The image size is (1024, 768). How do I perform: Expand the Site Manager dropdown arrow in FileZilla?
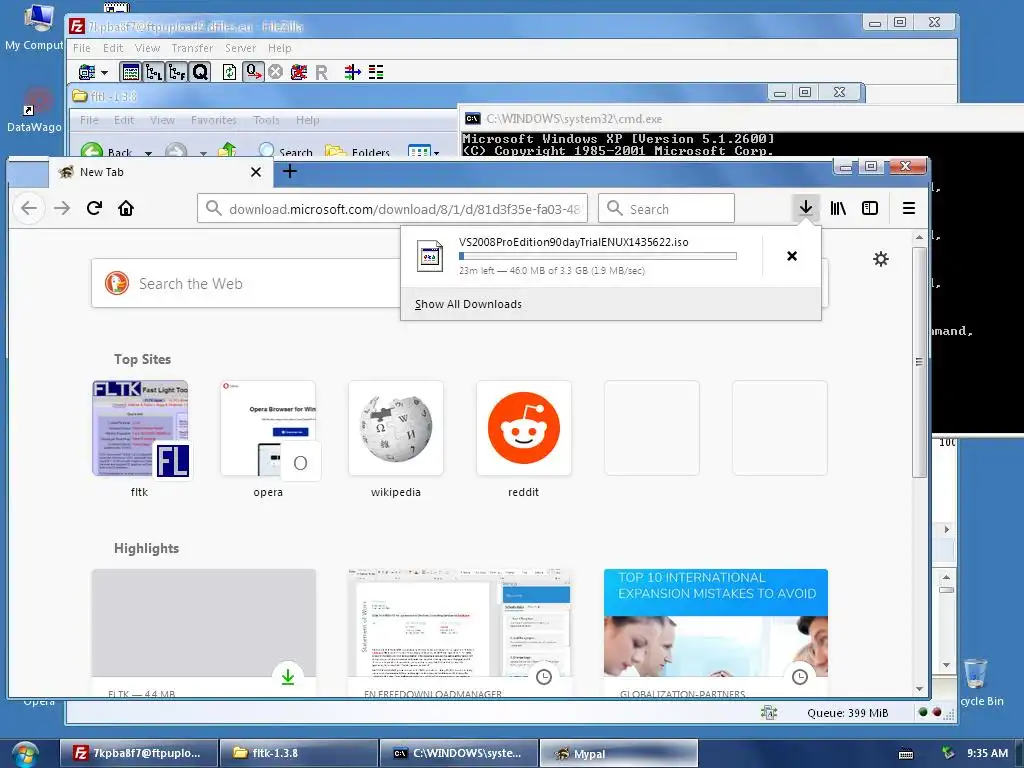[x=104, y=72]
